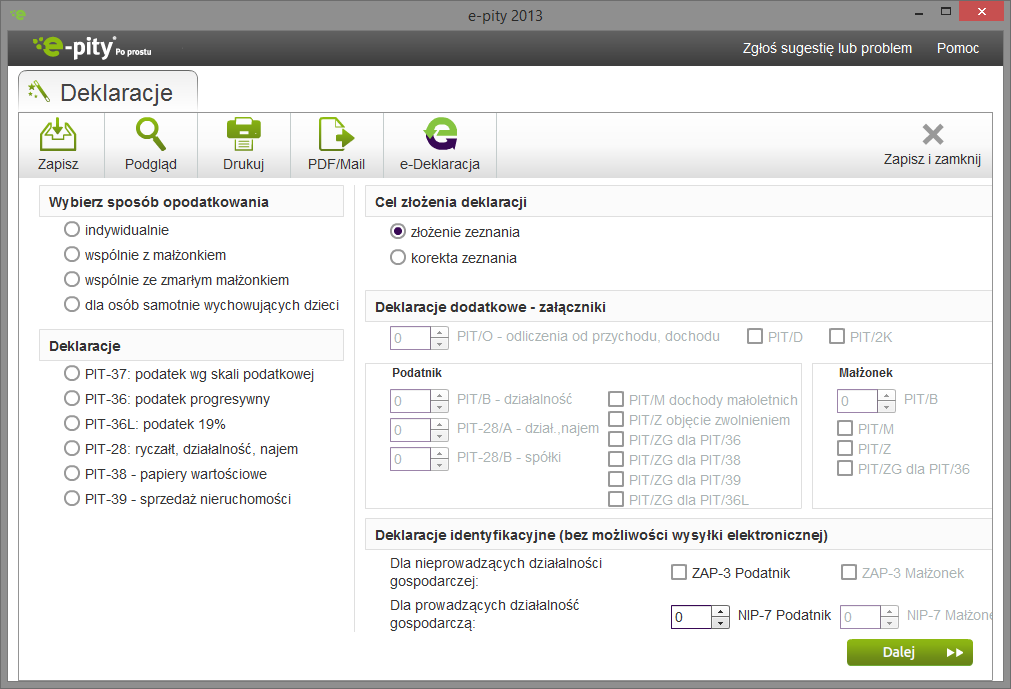Select złożenie zeznania radio button
The height and width of the screenshot is (689, 1011).
click(x=398, y=231)
